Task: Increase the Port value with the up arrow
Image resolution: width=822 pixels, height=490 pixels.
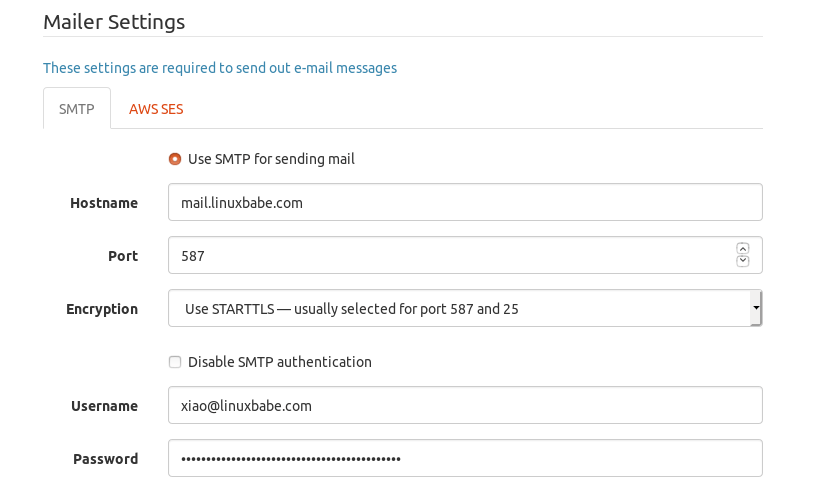Action: click(742, 248)
